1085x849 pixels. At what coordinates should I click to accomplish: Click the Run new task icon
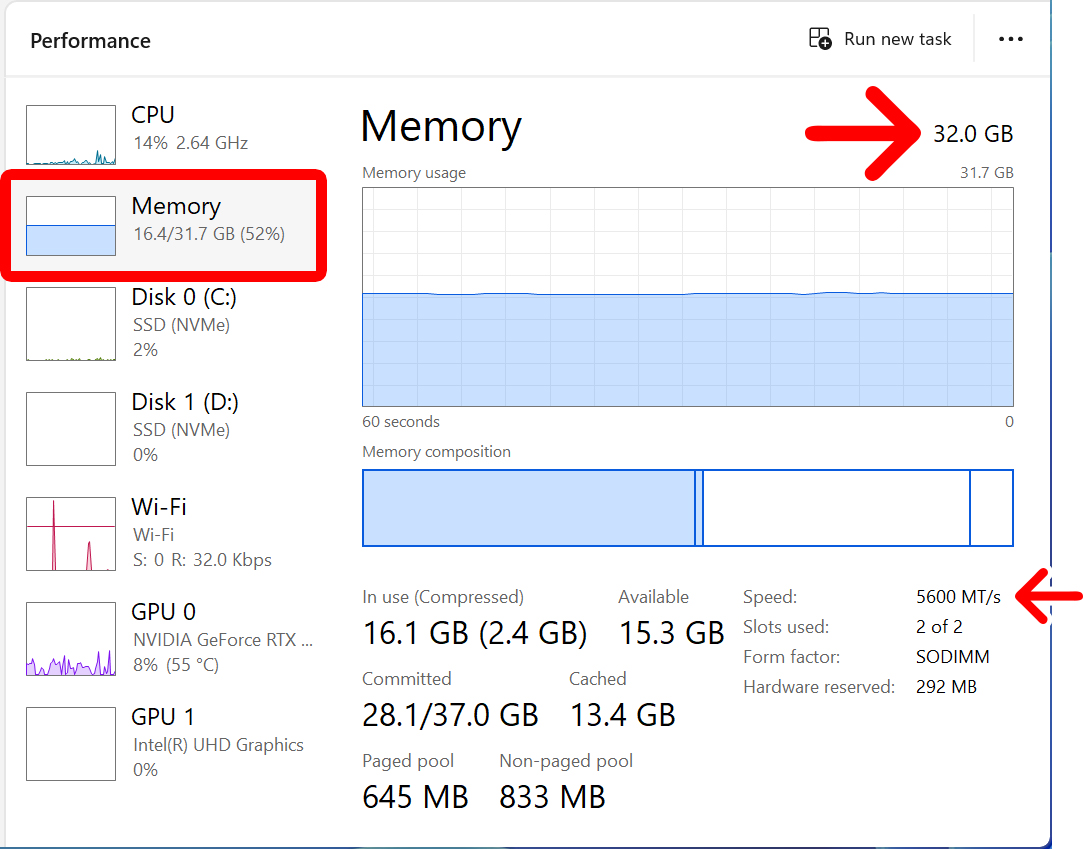tap(820, 38)
